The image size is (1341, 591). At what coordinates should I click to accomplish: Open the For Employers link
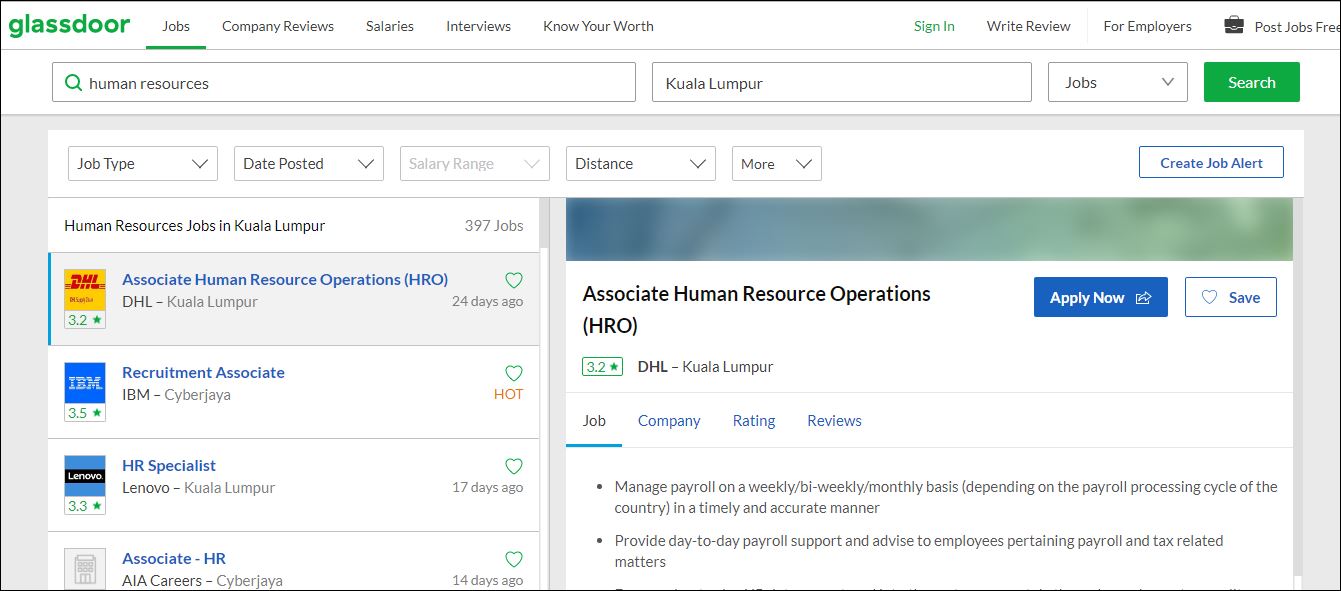[x=1147, y=26]
